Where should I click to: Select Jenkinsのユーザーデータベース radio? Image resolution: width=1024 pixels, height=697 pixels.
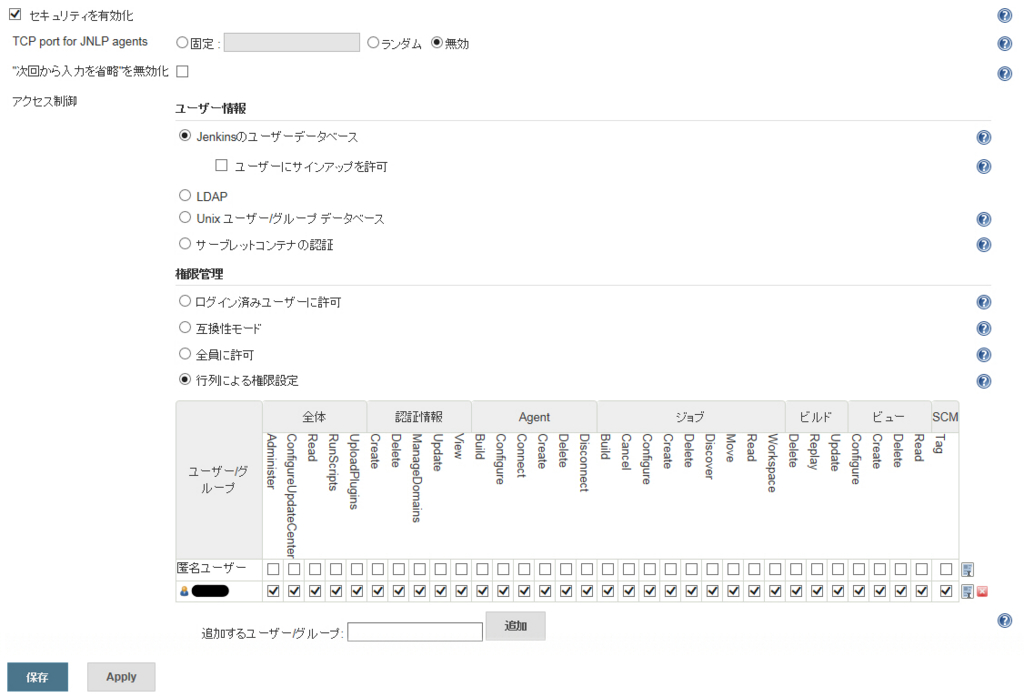click(185, 136)
